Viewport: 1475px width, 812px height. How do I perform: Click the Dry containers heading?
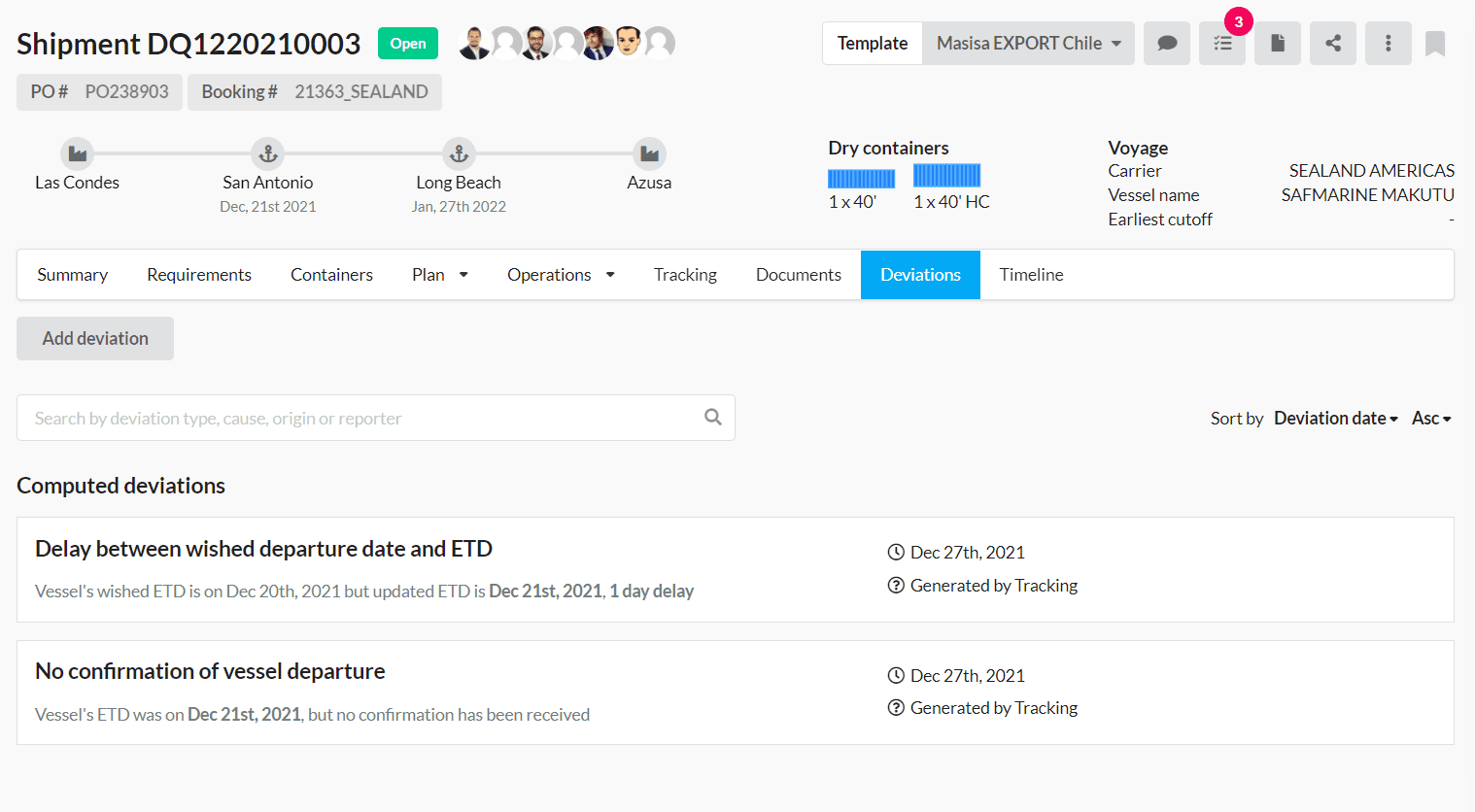888,148
